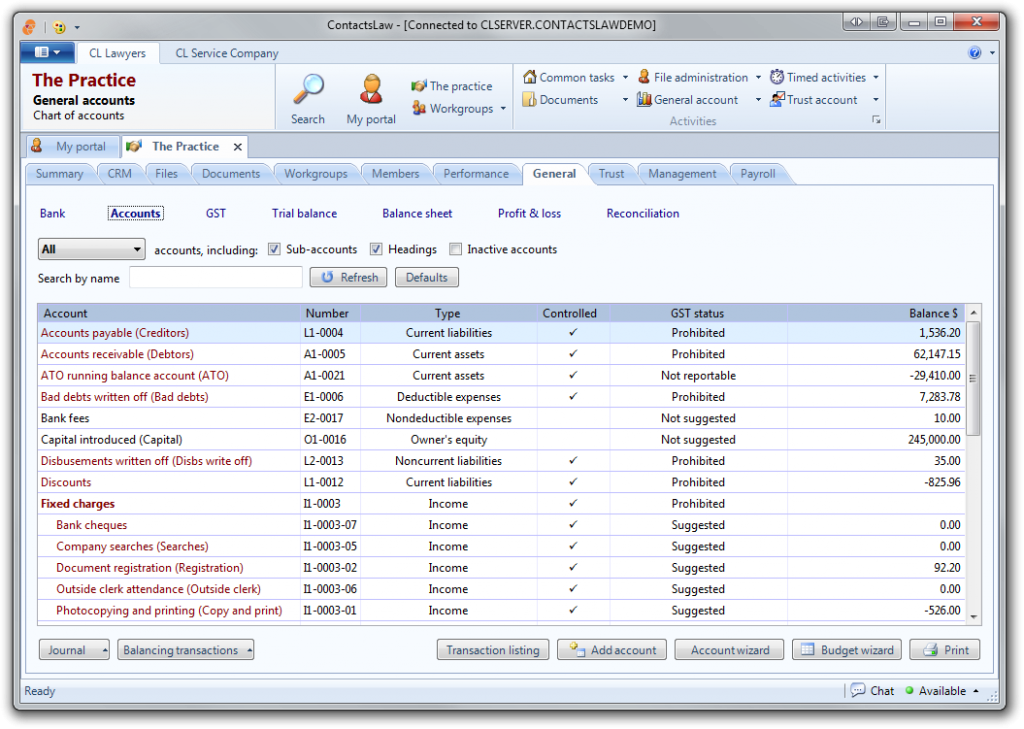Uncheck the Headings checkbox
1024x729 pixels.
point(376,249)
